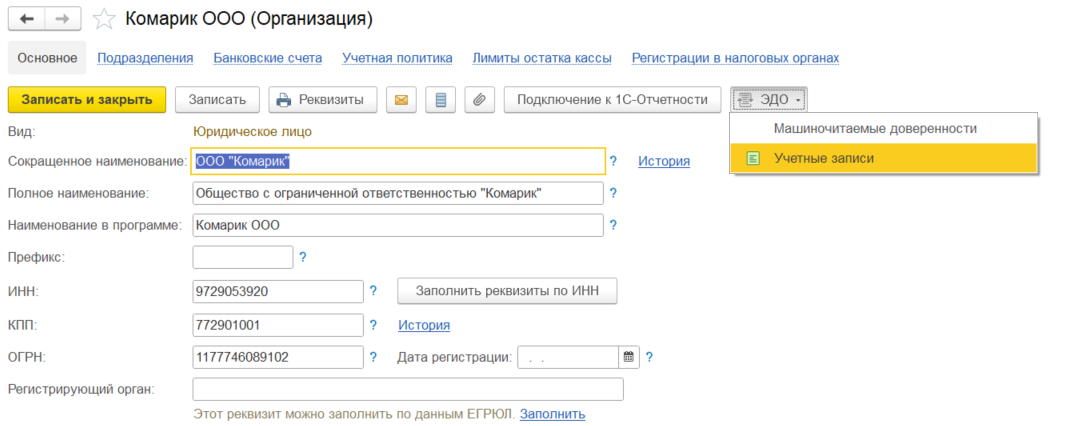Open calendar picker for Дата регистрации
This screenshot has width=1066, height=426.
[629, 357]
